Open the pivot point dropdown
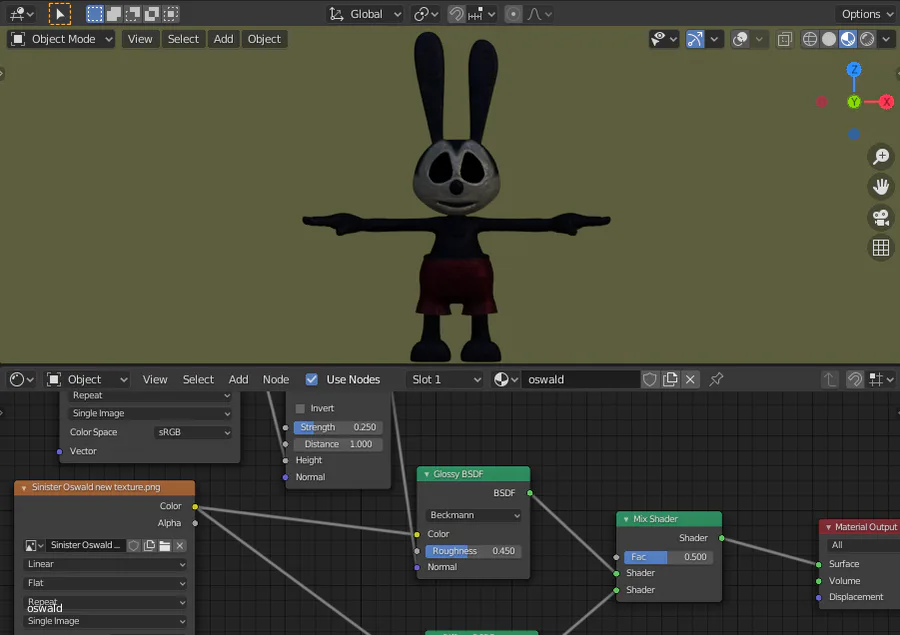The height and width of the screenshot is (635, 900). tap(426, 14)
